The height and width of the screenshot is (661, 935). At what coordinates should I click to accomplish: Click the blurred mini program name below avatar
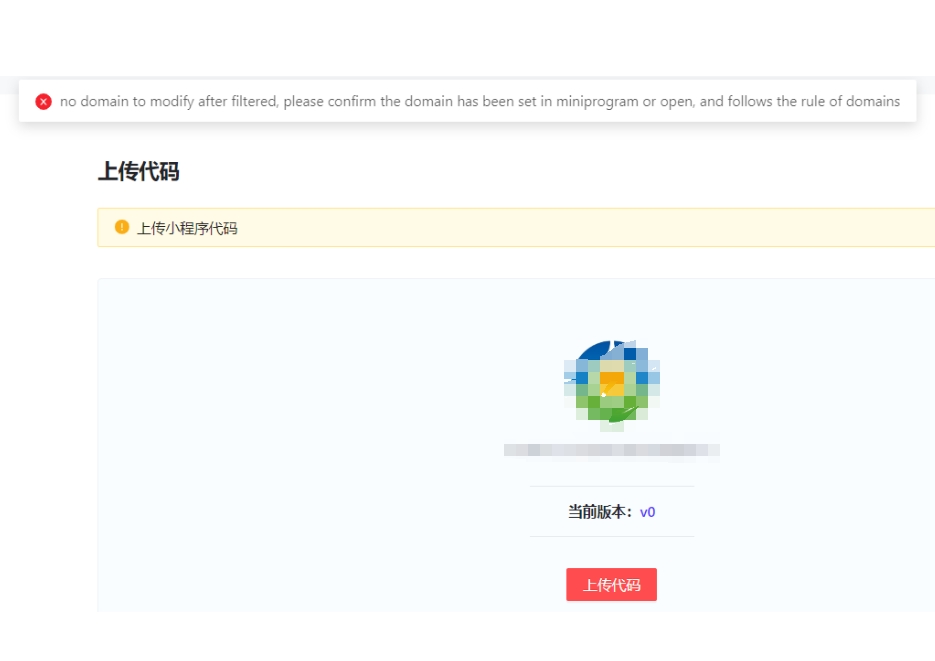coord(612,450)
